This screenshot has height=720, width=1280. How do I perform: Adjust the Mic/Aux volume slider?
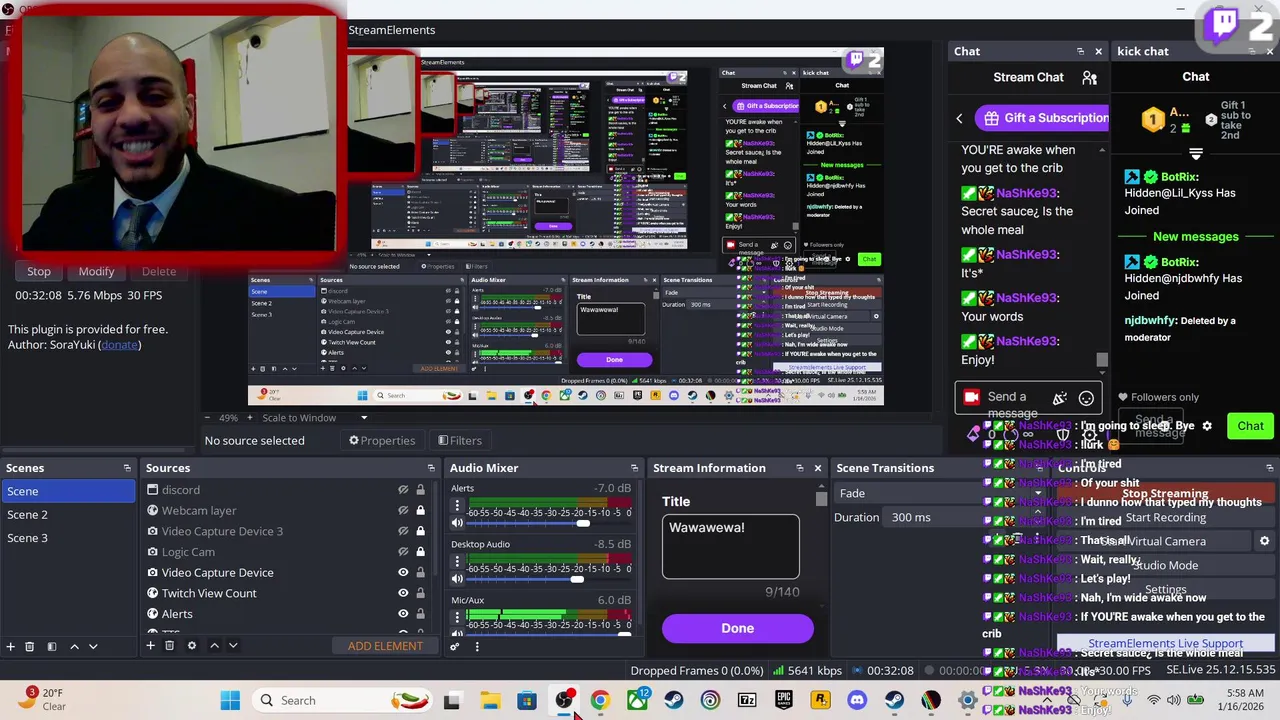(625, 634)
